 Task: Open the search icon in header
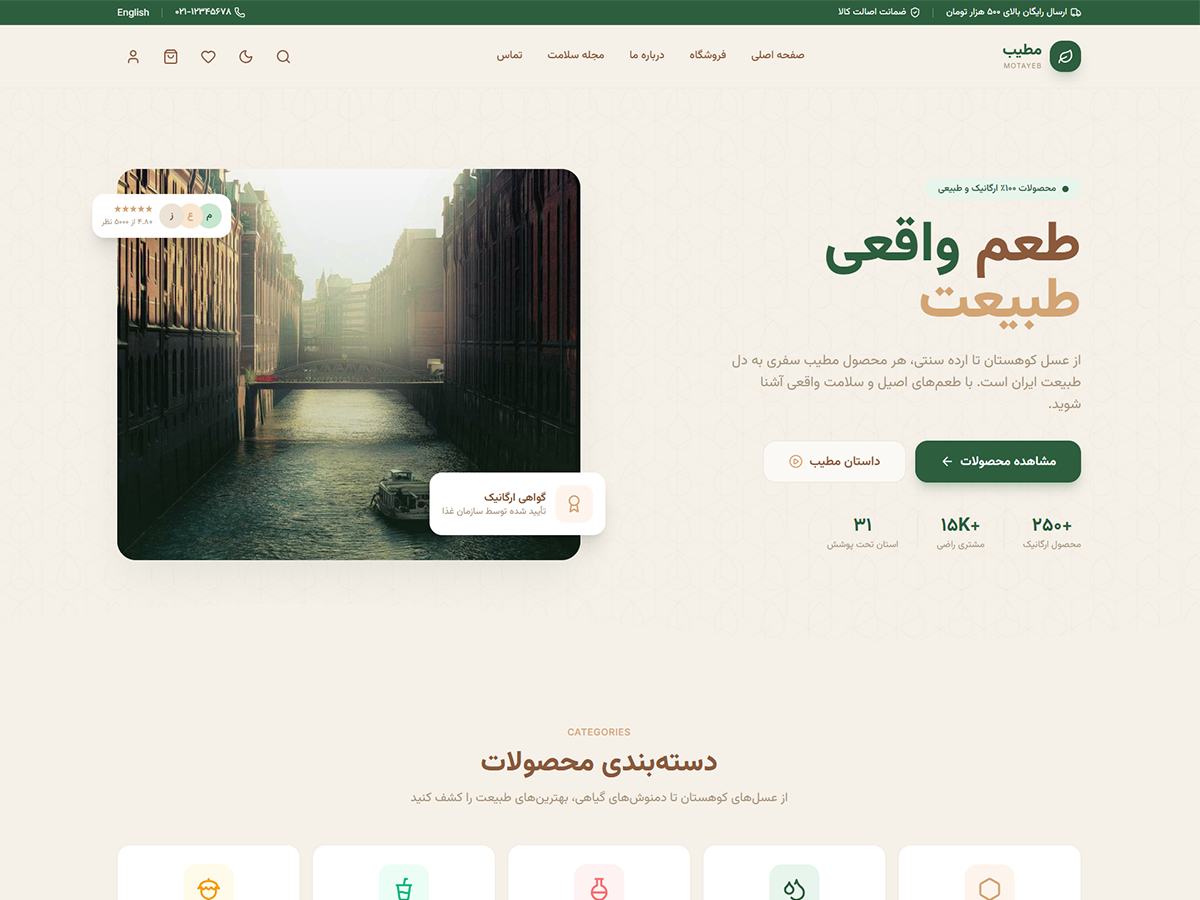(x=283, y=56)
